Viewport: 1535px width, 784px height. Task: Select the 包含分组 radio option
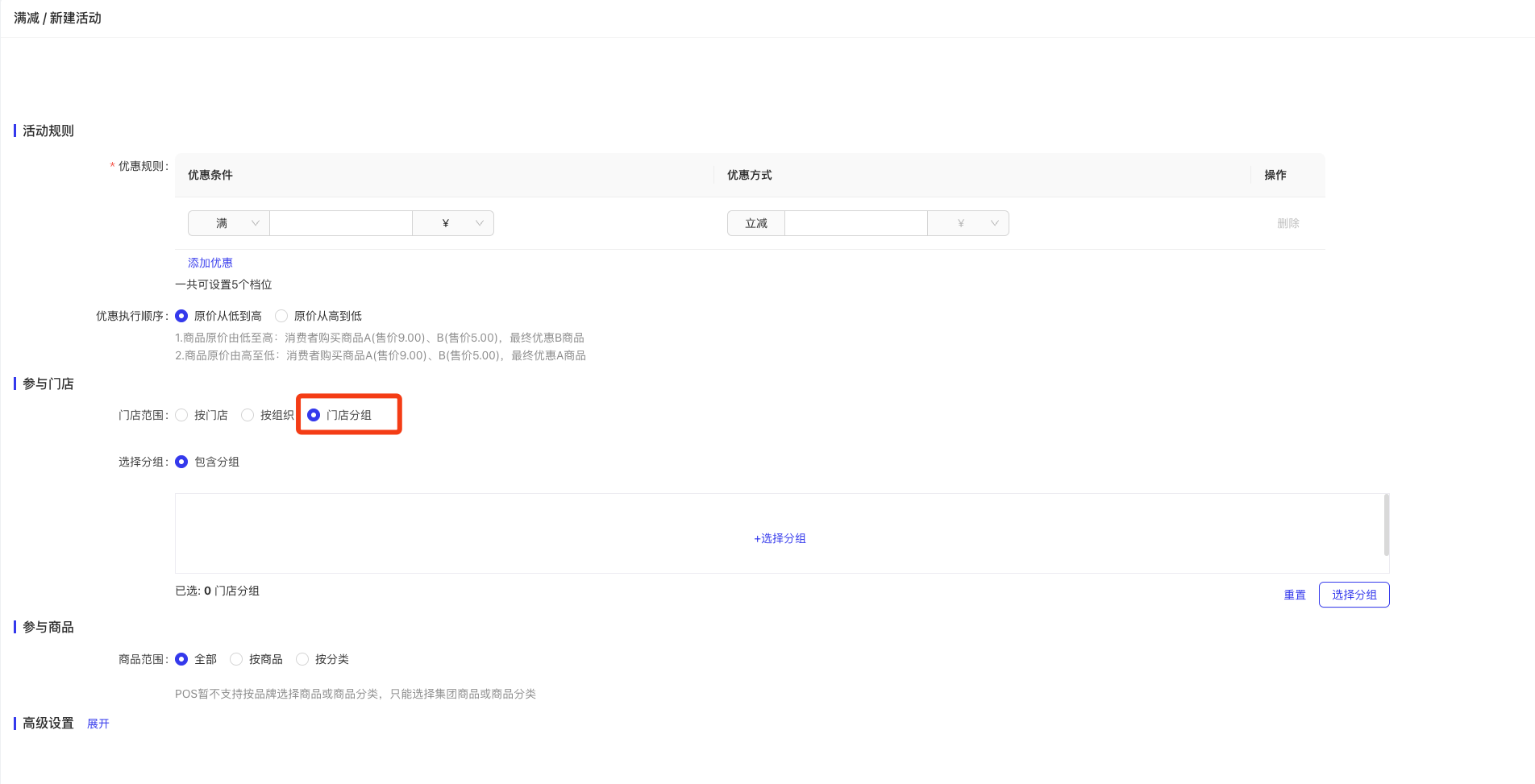[x=182, y=462]
